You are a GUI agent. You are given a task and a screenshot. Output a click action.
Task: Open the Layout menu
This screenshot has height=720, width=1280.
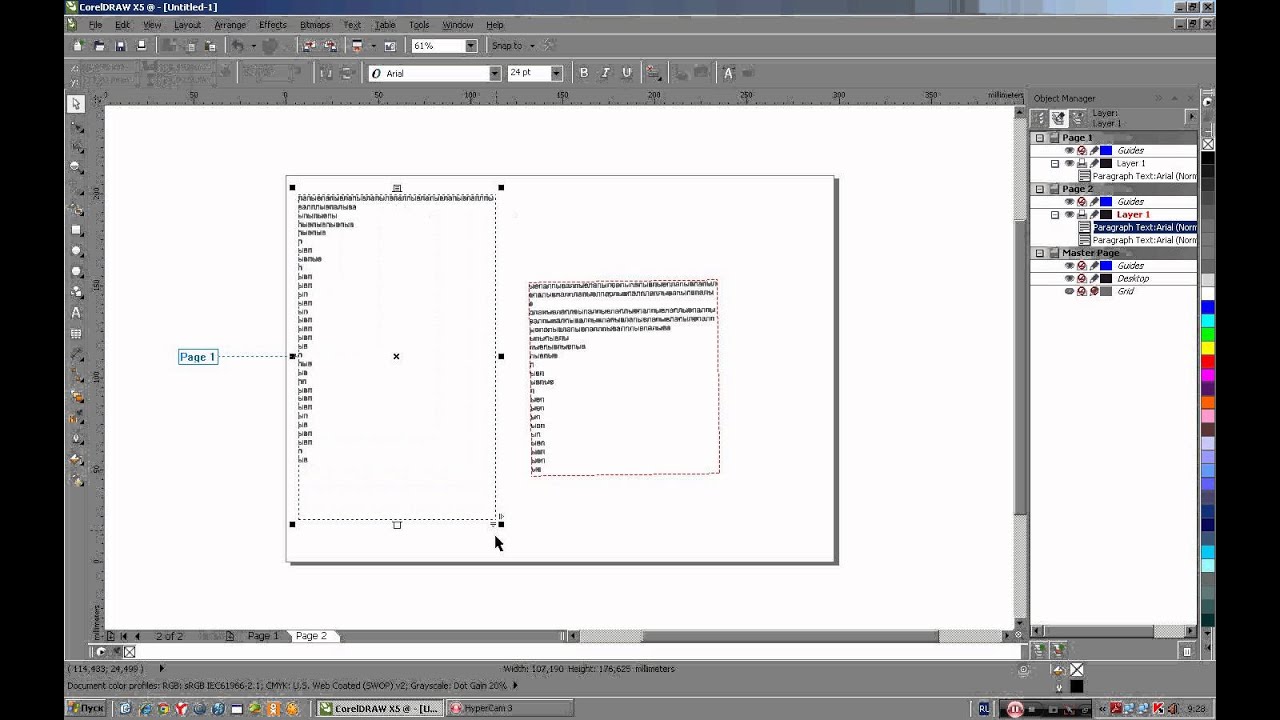point(187,24)
